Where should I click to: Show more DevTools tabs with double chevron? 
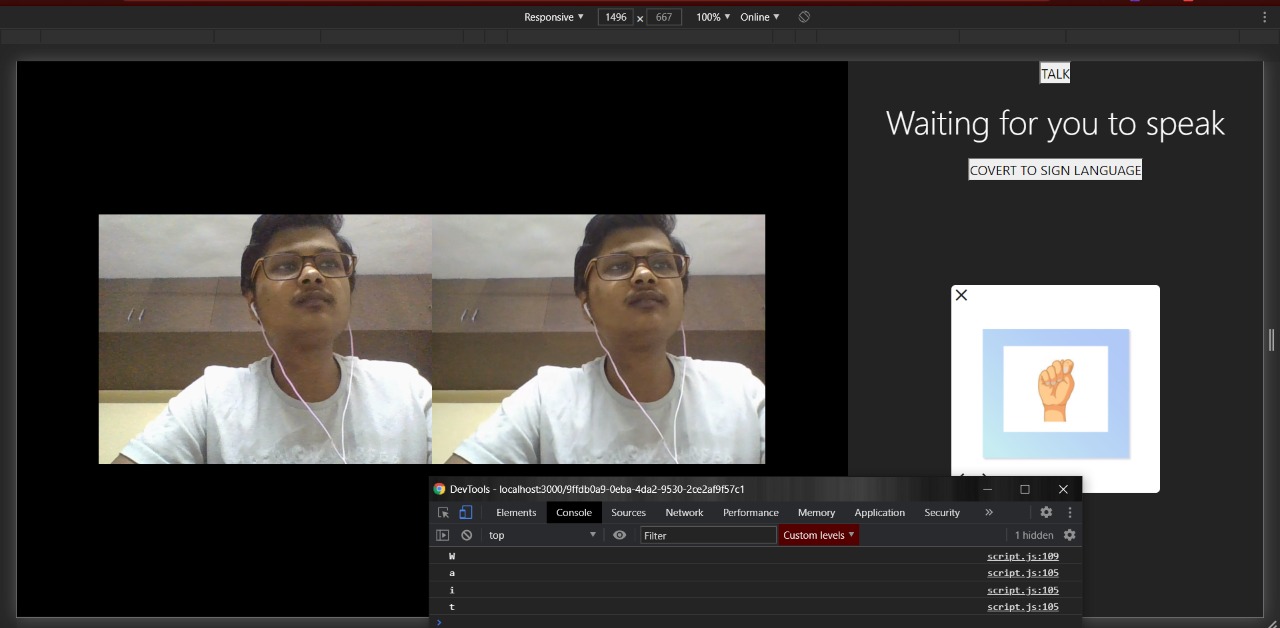[x=989, y=512]
